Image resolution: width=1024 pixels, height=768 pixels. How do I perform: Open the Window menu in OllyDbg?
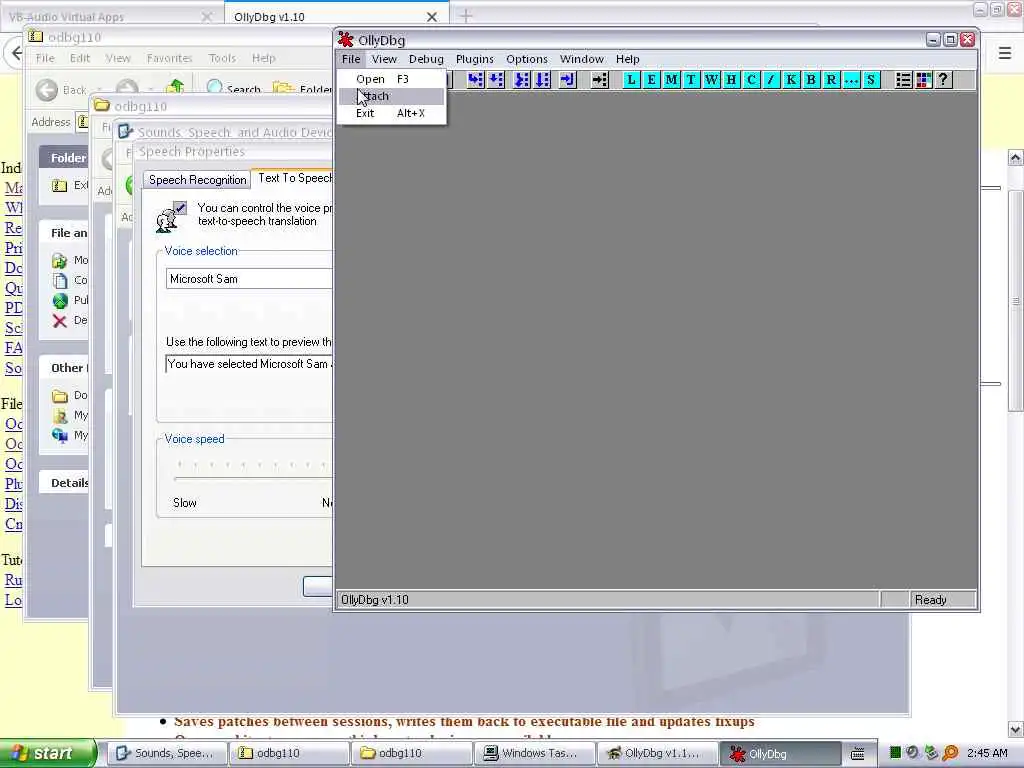click(582, 59)
